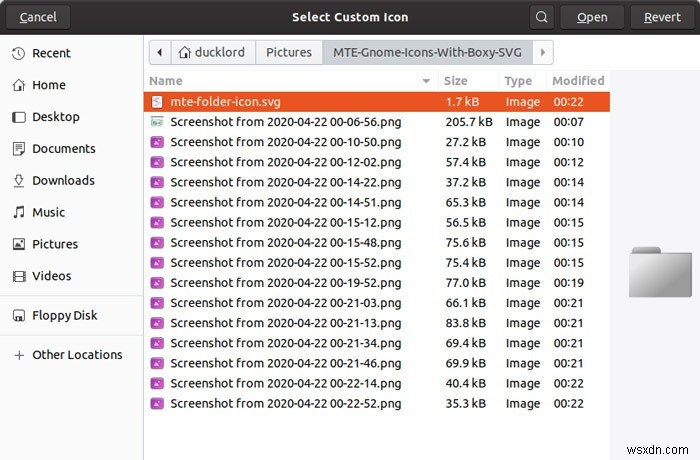Go to Floppy Disk label in sidebar
700x460 pixels.
click(65, 316)
